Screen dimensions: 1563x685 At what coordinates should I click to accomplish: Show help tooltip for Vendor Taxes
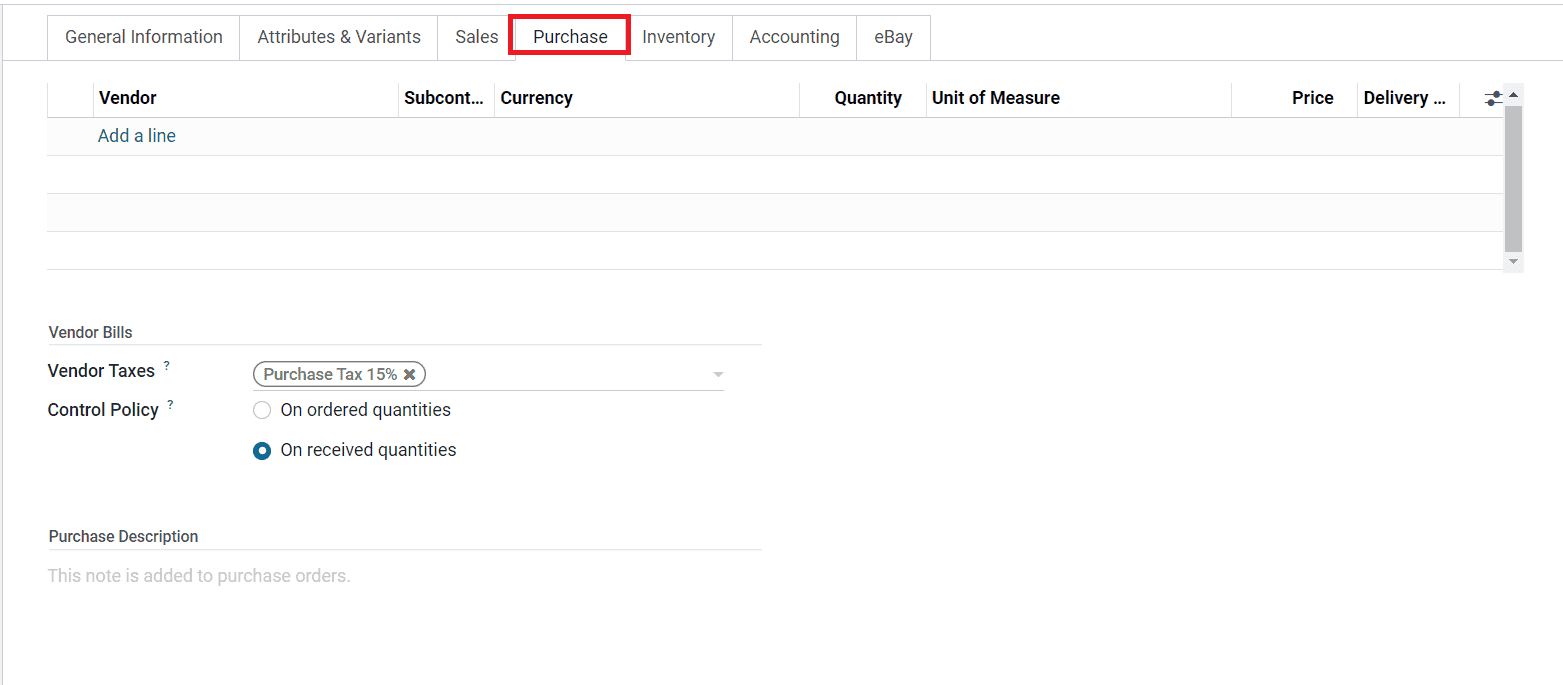click(167, 367)
